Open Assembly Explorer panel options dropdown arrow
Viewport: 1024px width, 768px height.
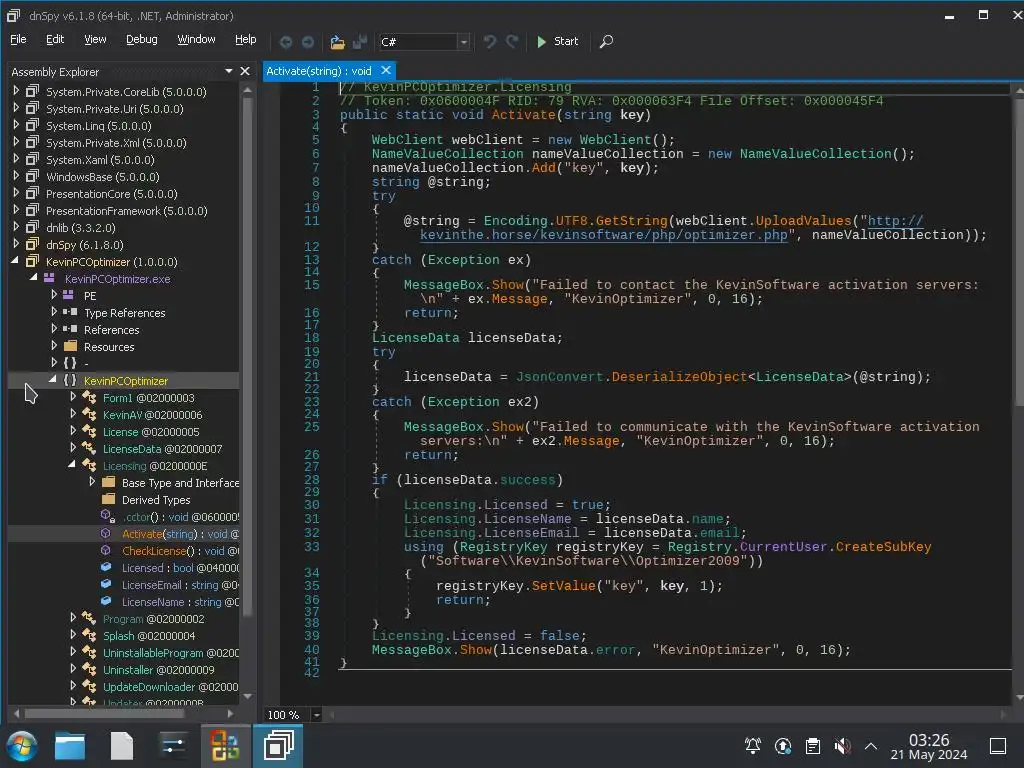(x=229, y=71)
